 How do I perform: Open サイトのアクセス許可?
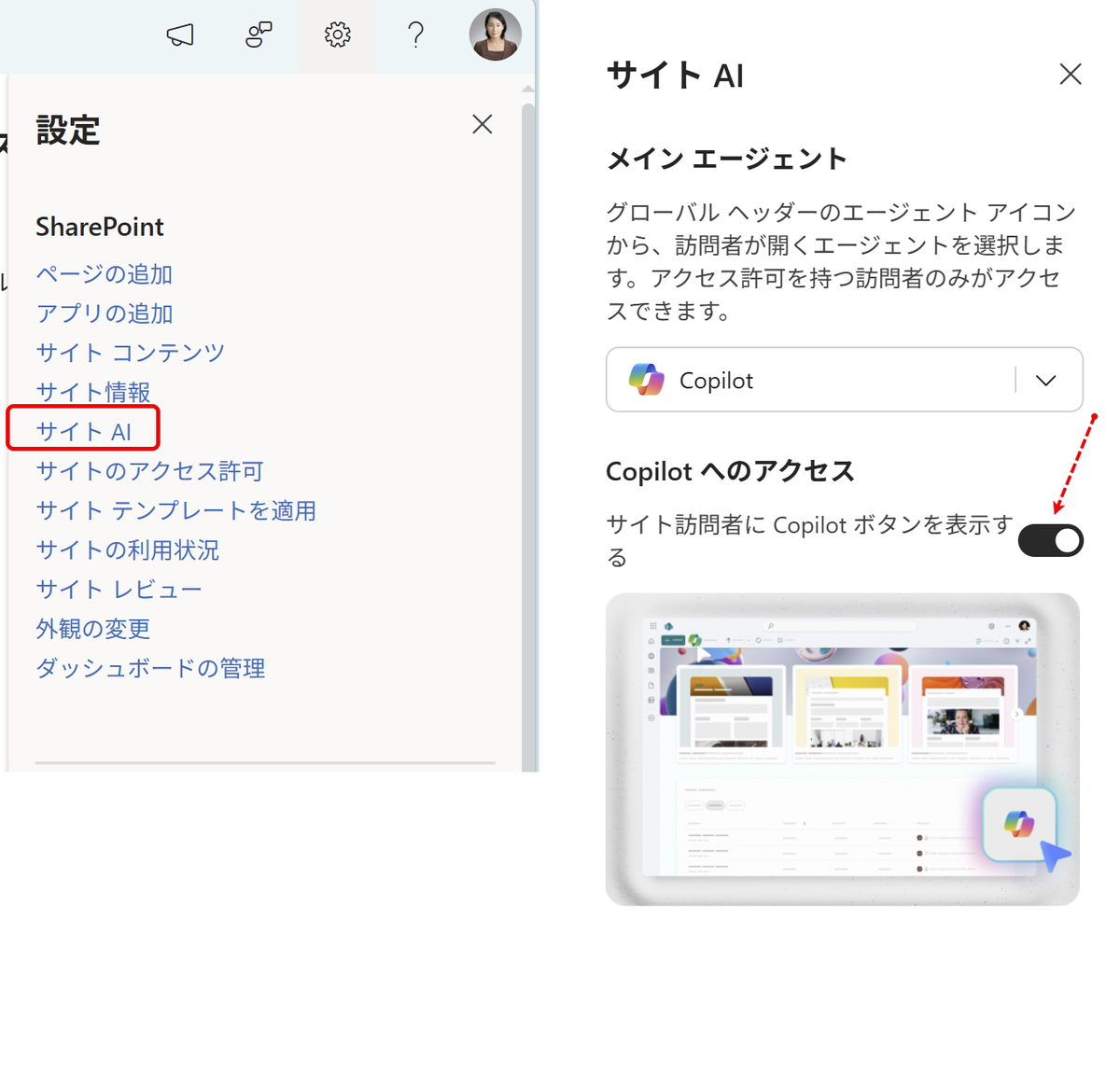point(150,471)
